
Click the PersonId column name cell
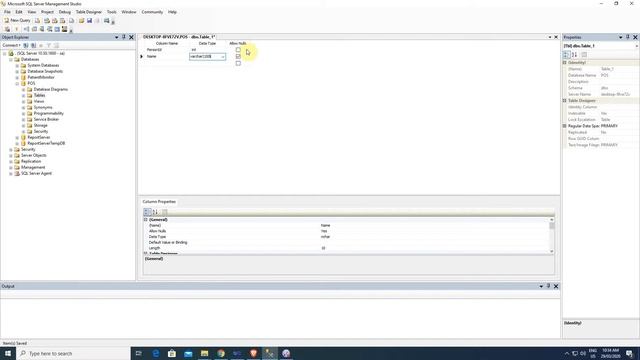click(167, 50)
